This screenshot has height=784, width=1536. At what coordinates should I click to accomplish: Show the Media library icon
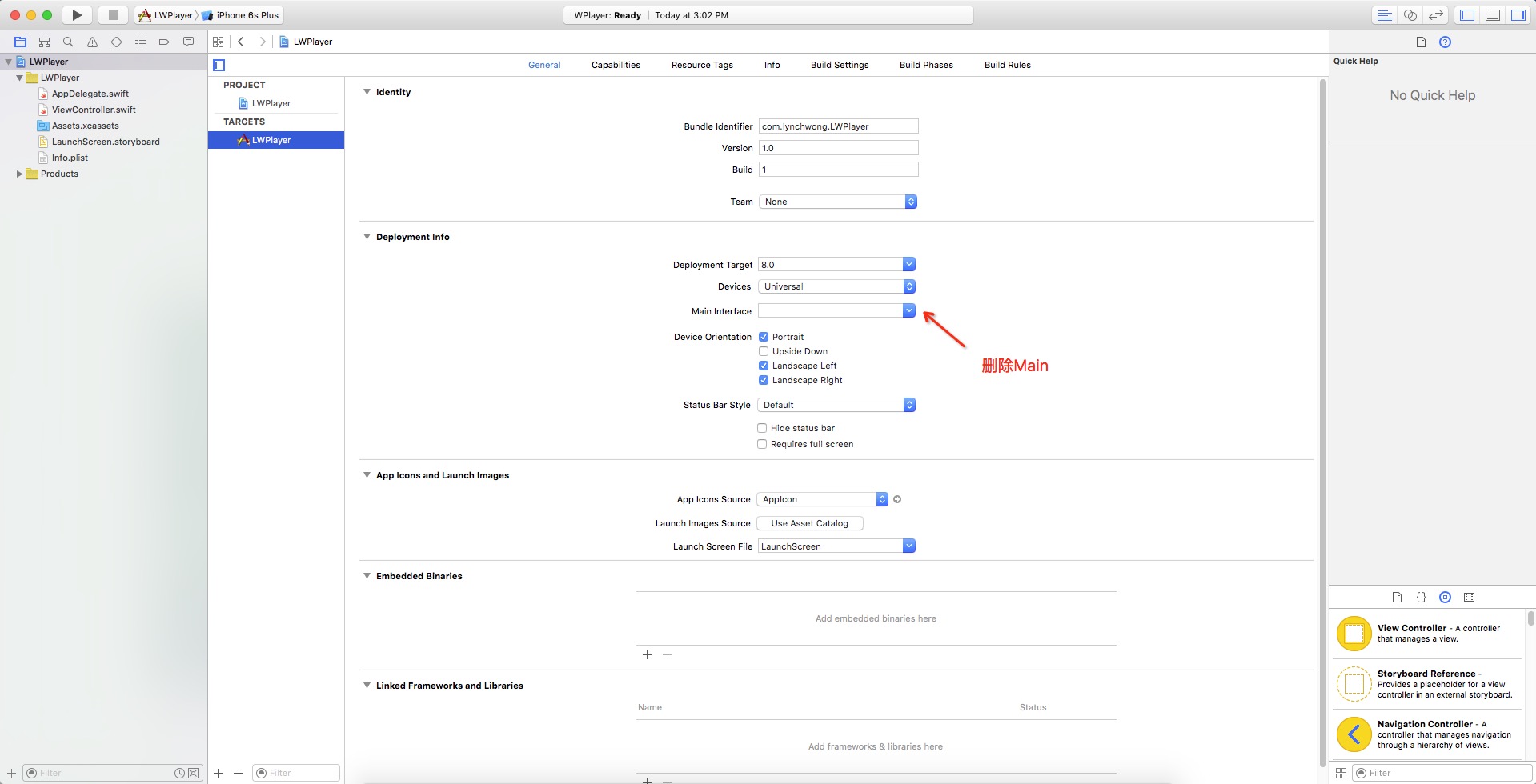coord(1469,597)
